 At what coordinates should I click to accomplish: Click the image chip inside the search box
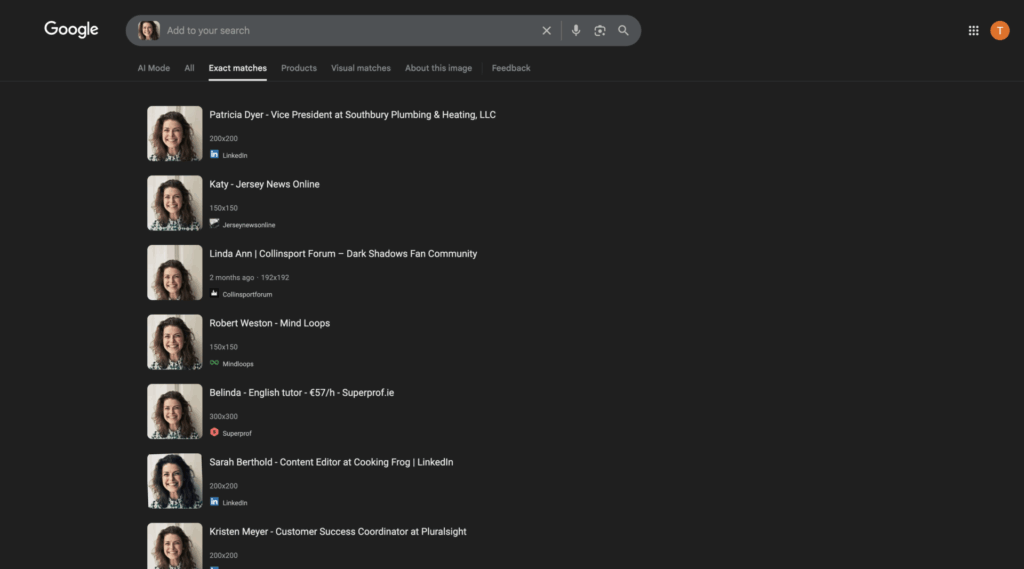[x=149, y=31]
